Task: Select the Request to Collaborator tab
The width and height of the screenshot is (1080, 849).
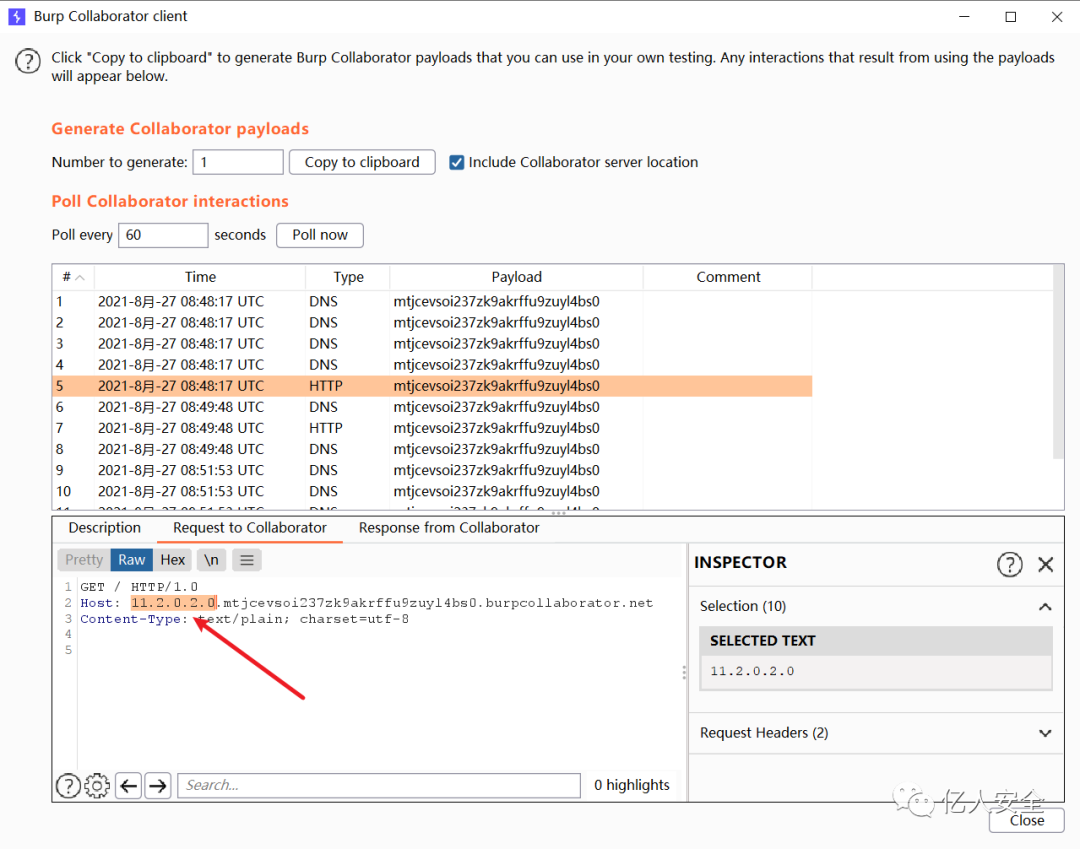Action: click(249, 527)
